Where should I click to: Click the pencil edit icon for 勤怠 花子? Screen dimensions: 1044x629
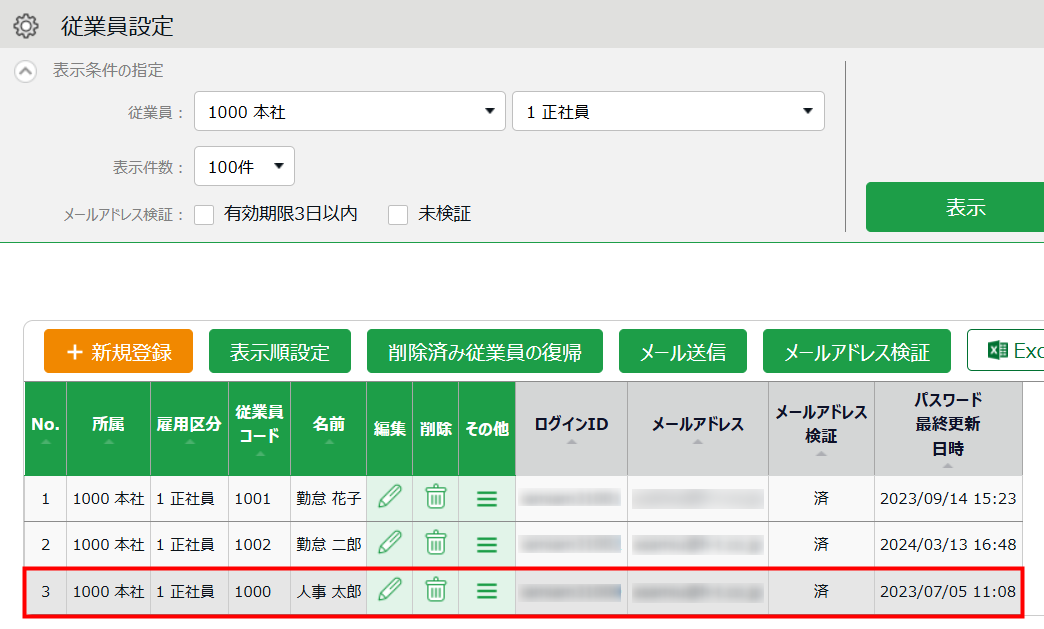click(x=389, y=498)
